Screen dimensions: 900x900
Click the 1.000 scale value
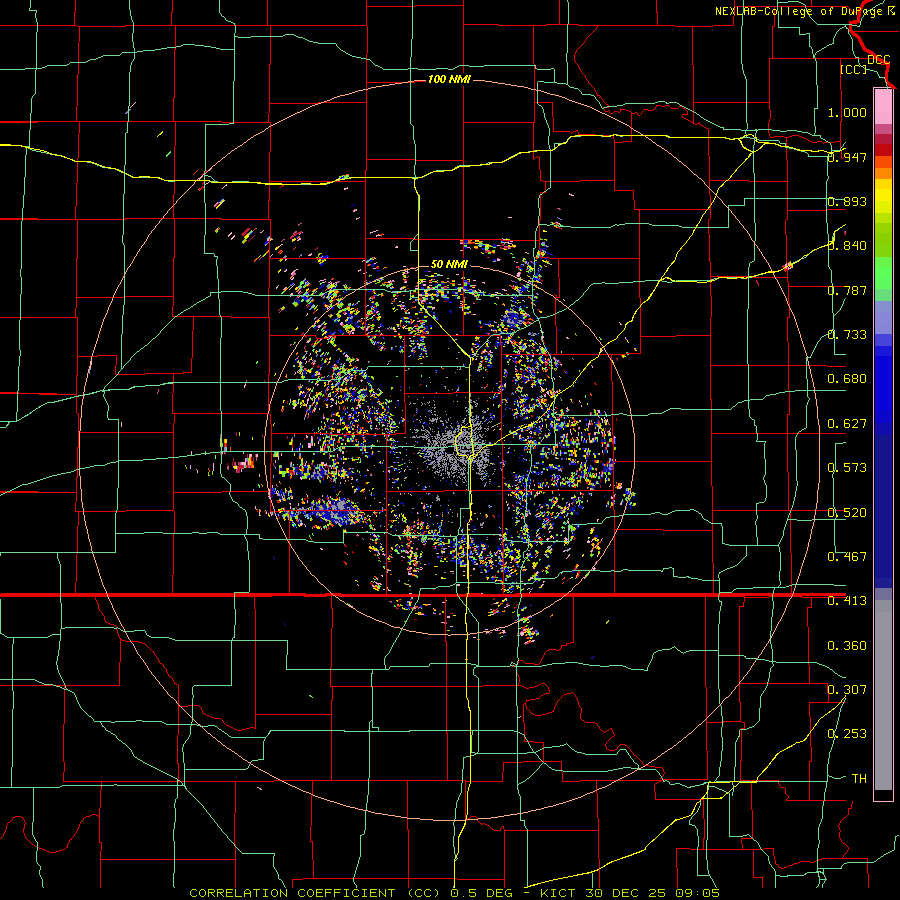[847, 112]
